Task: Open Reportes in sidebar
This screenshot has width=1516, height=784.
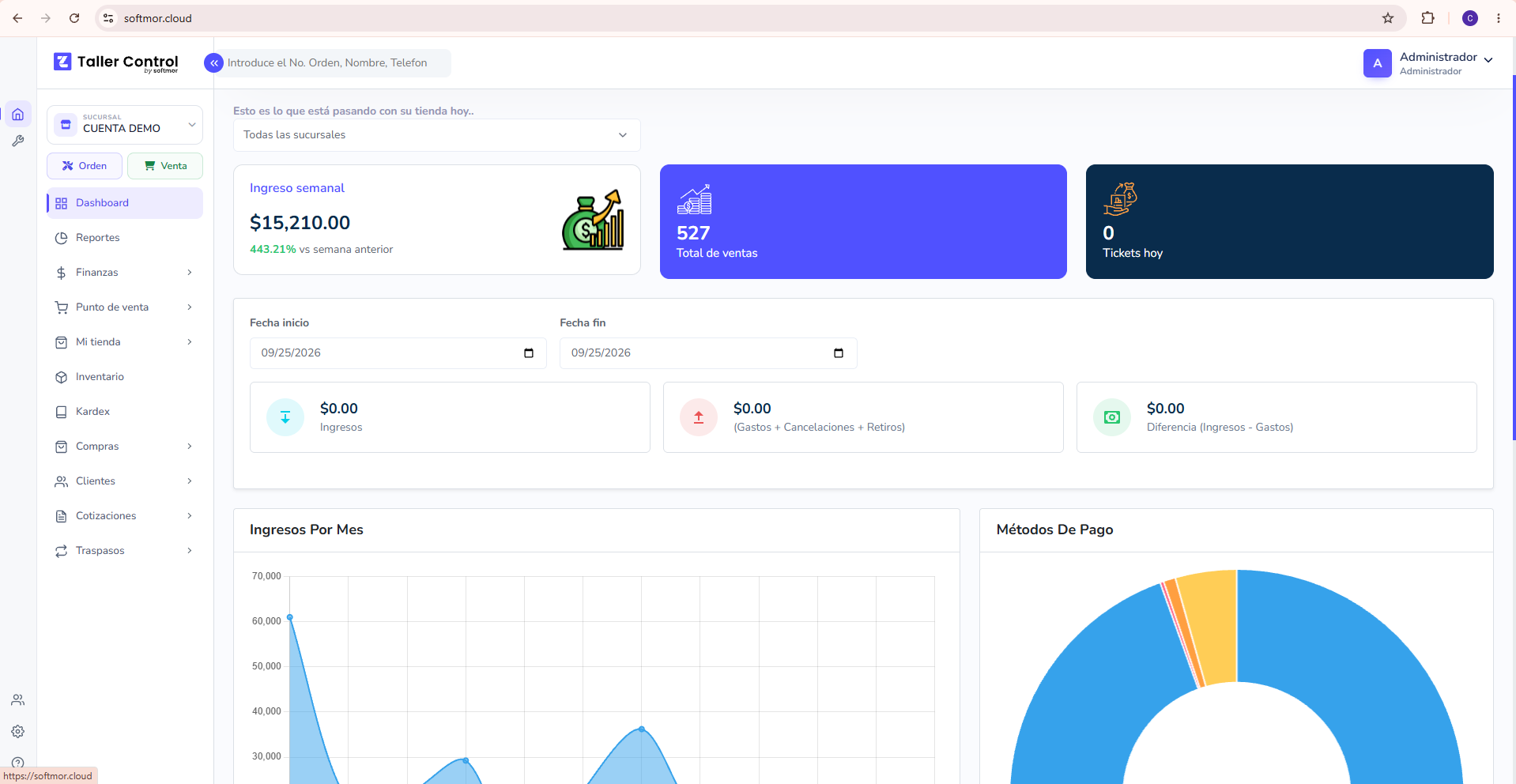Action: coord(125,238)
